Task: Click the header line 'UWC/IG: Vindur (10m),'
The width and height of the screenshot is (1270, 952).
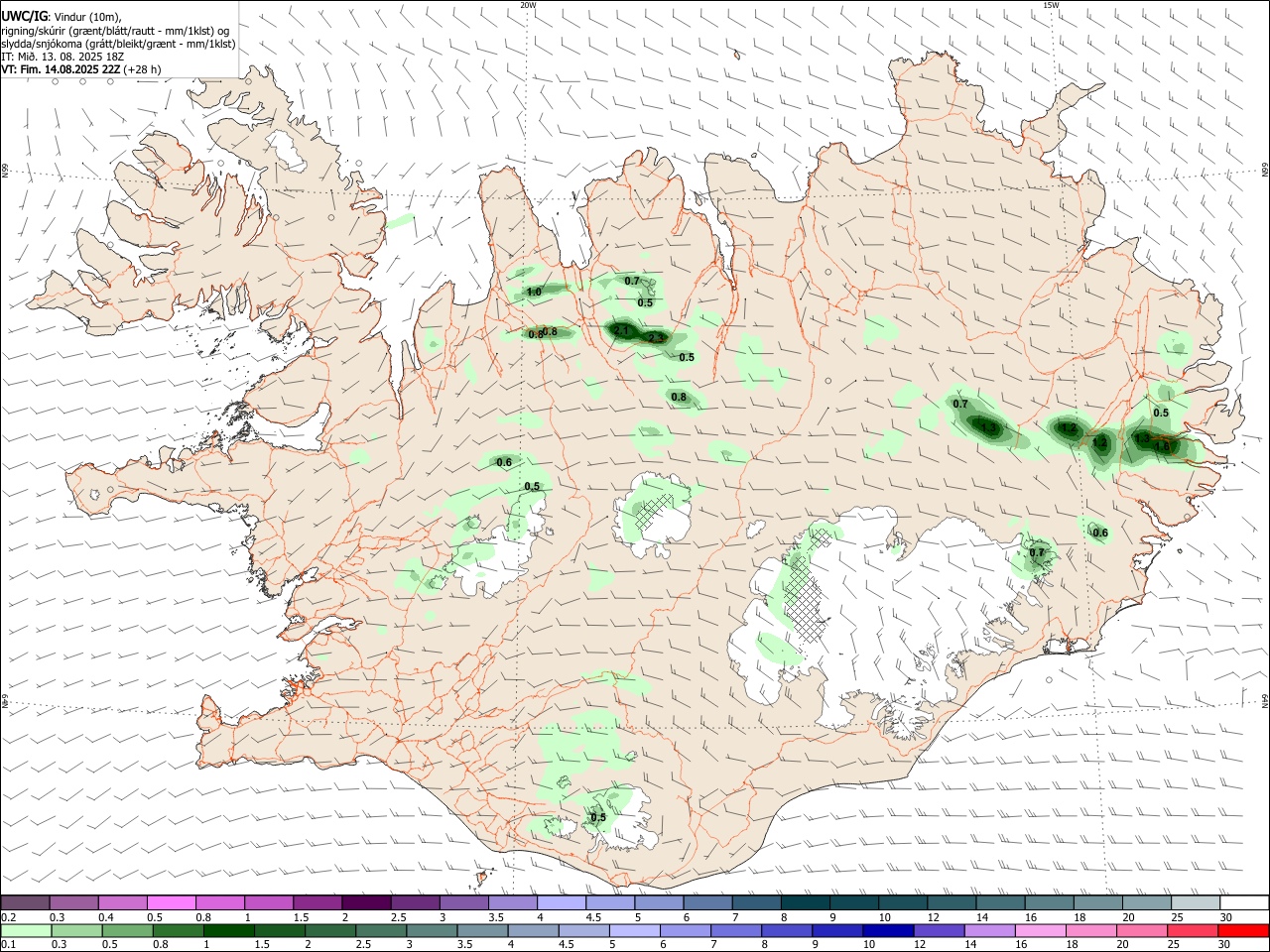Action: pos(62,17)
